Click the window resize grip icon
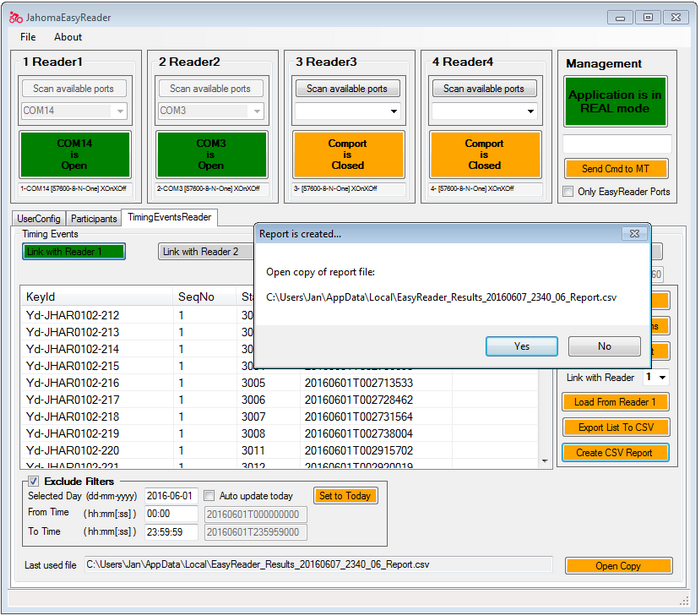700x616 pixels. click(684, 601)
